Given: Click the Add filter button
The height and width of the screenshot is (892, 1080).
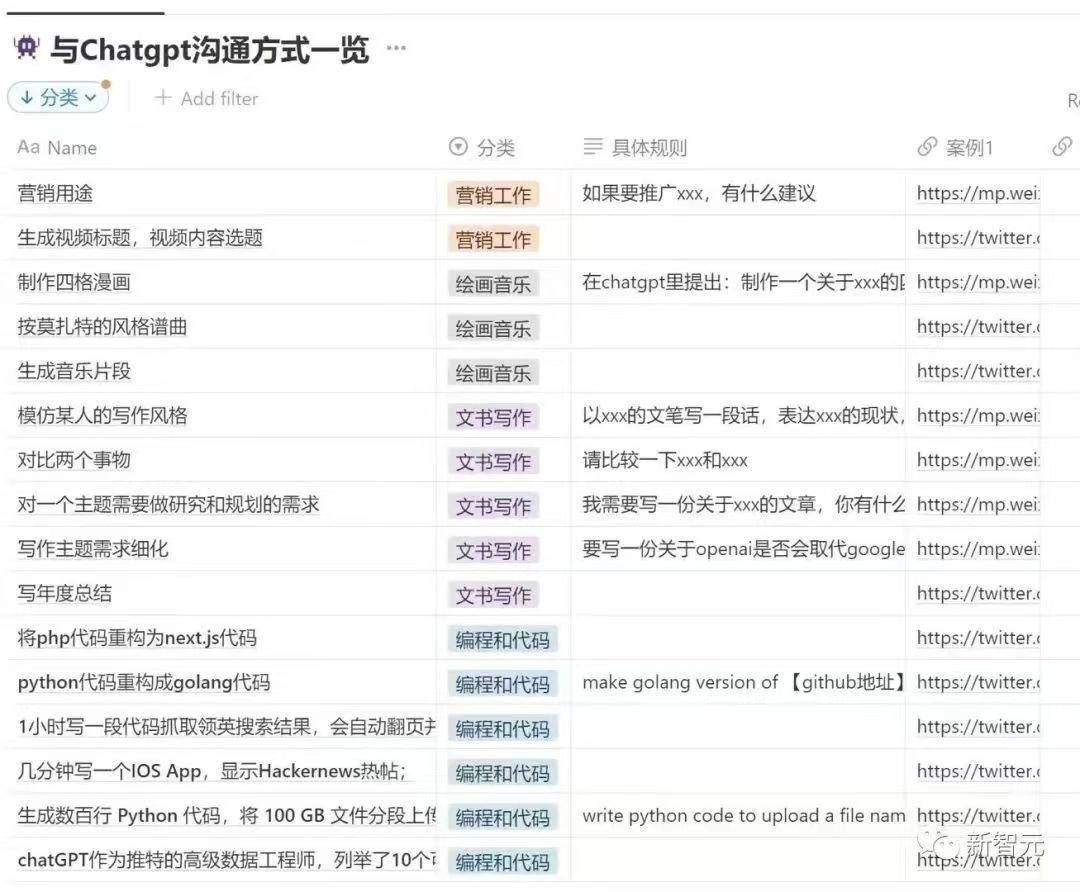Looking at the screenshot, I should tap(207, 98).
